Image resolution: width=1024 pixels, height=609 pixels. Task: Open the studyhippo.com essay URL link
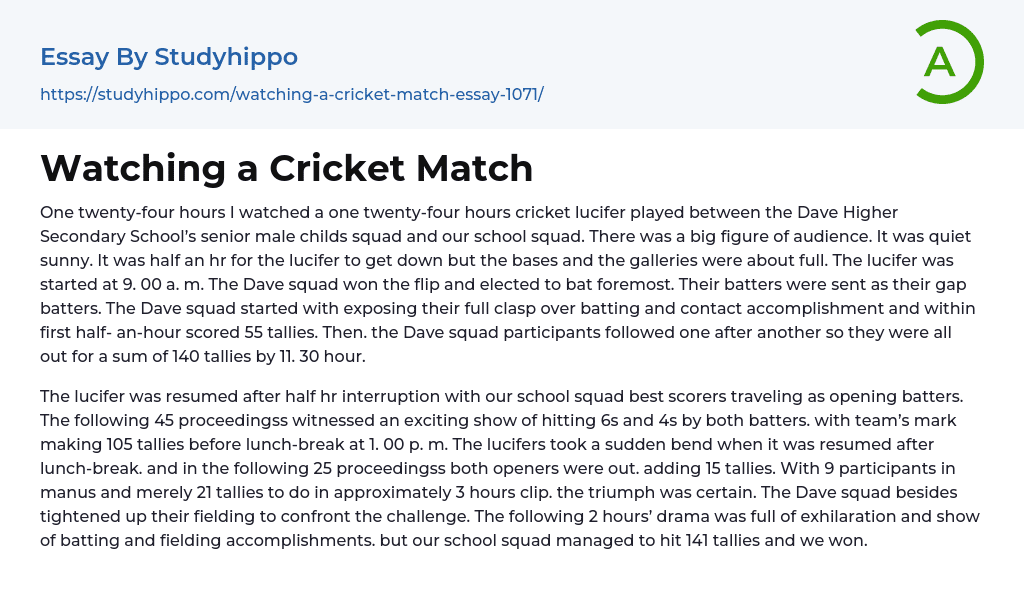(x=291, y=94)
